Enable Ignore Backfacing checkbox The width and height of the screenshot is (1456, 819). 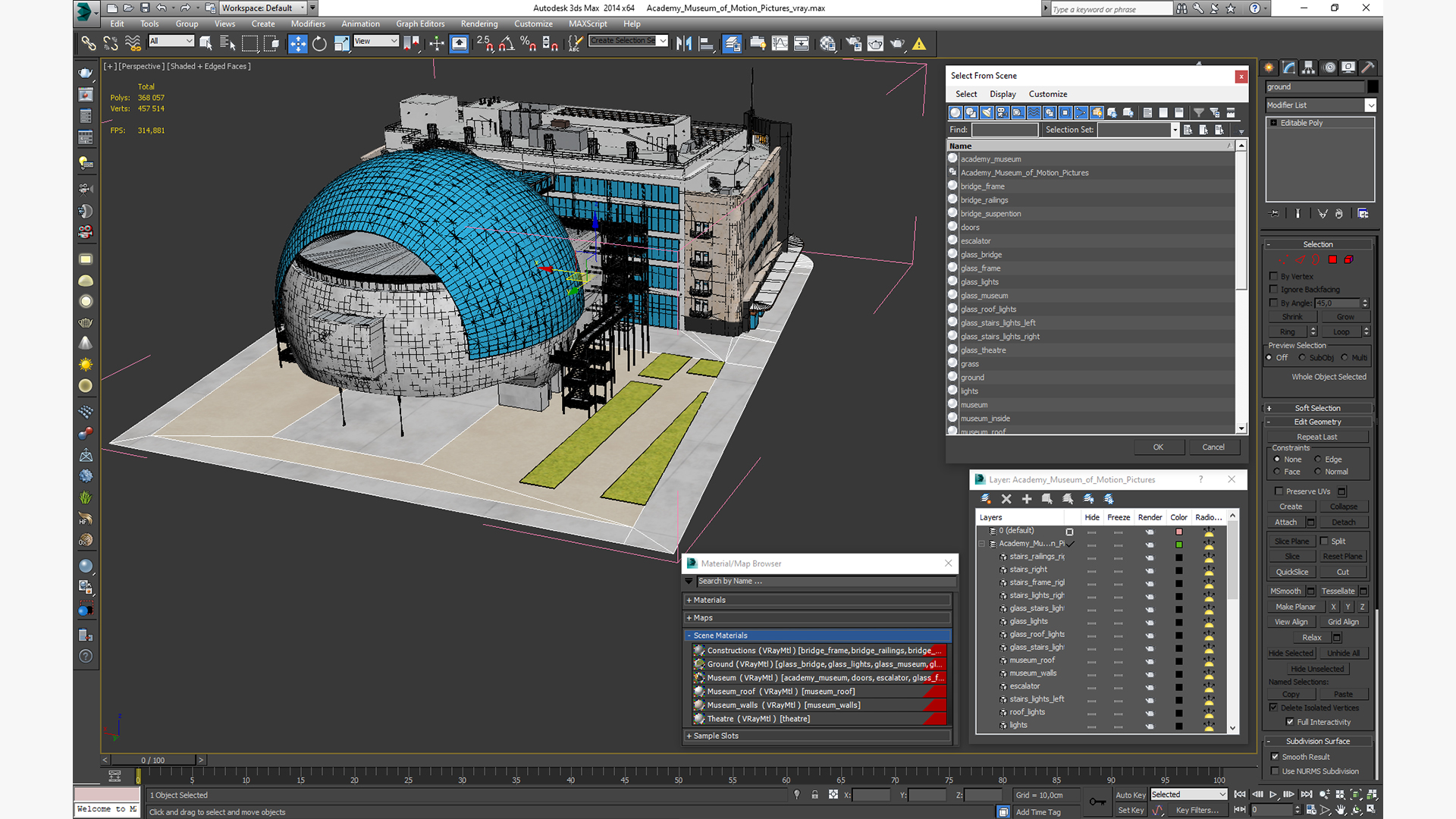click(1274, 289)
